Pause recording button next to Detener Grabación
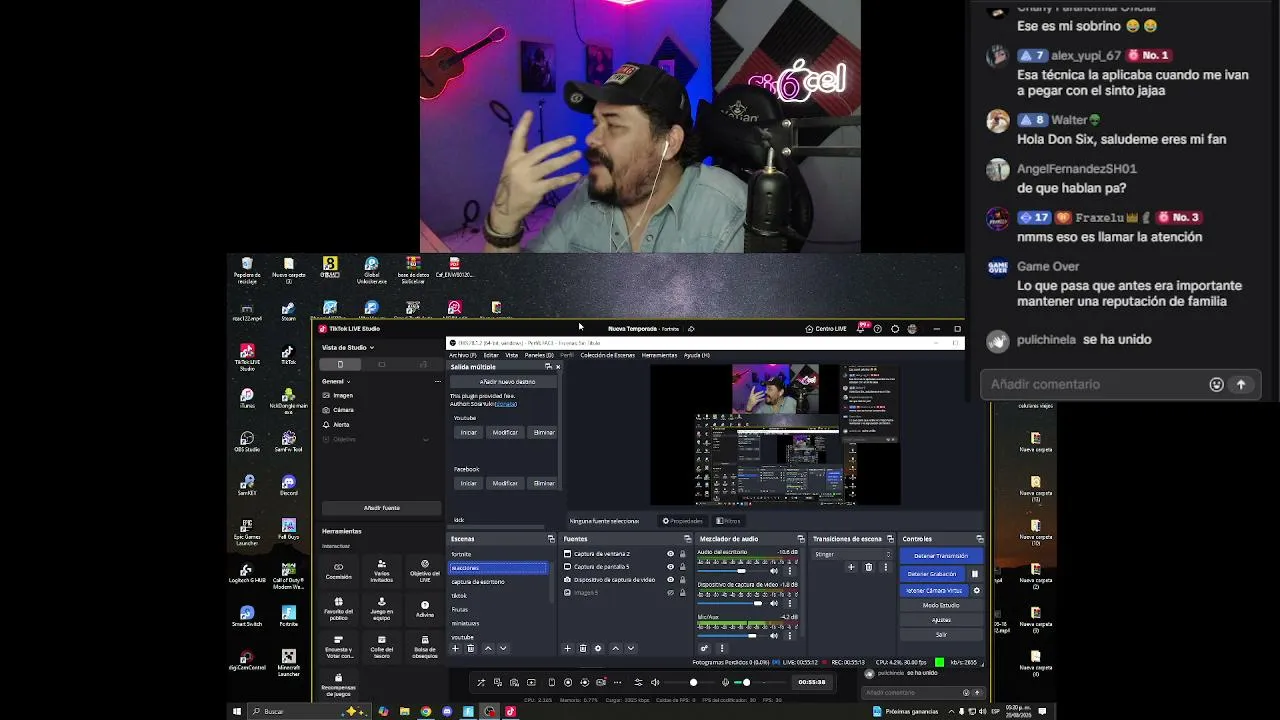The width and height of the screenshot is (1280, 720). pos(975,574)
